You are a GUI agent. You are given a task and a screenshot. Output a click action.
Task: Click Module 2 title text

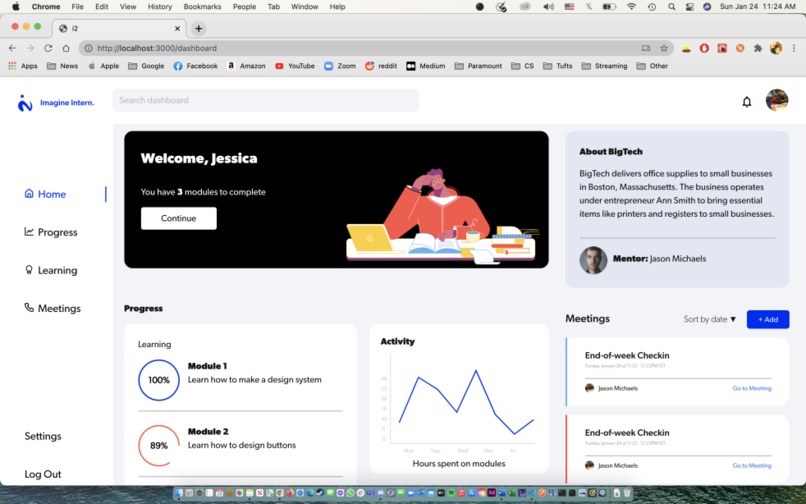(208, 431)
